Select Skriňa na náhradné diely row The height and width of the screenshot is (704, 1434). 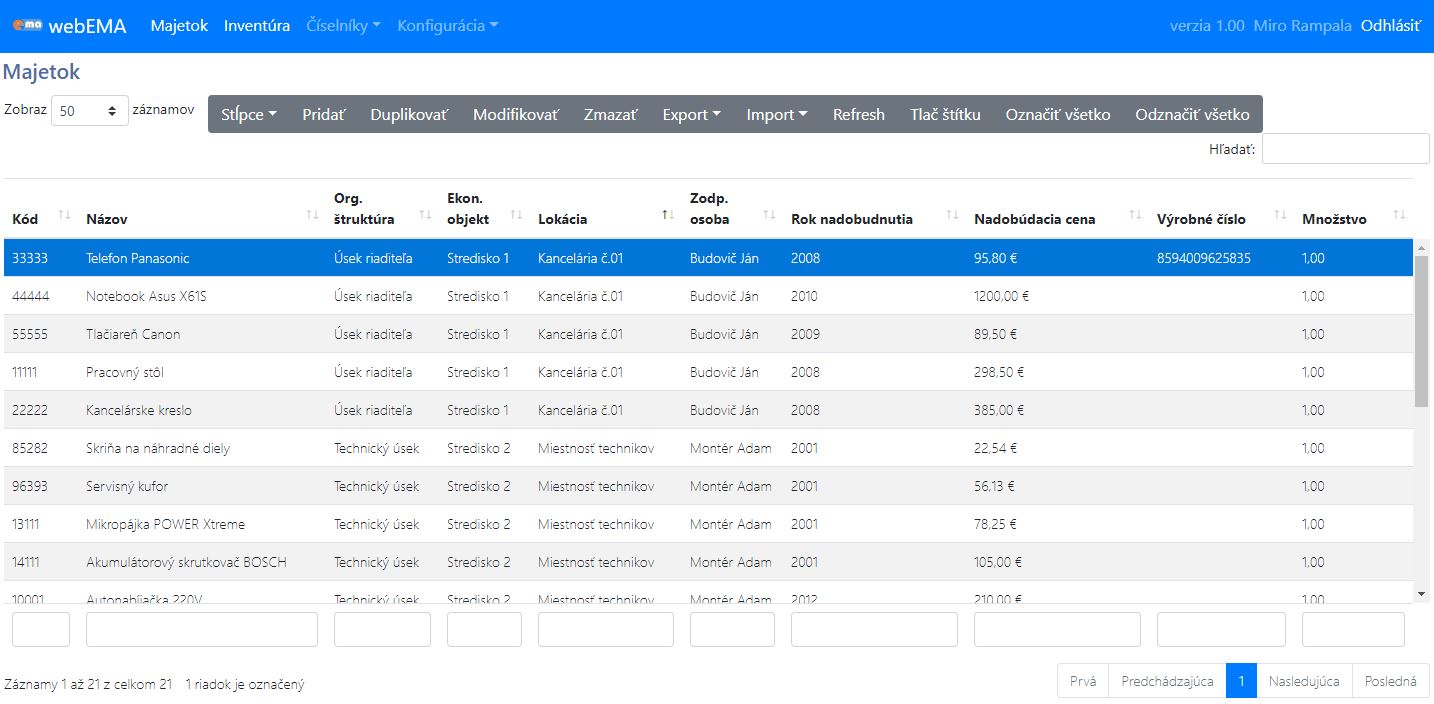[708, 448]
